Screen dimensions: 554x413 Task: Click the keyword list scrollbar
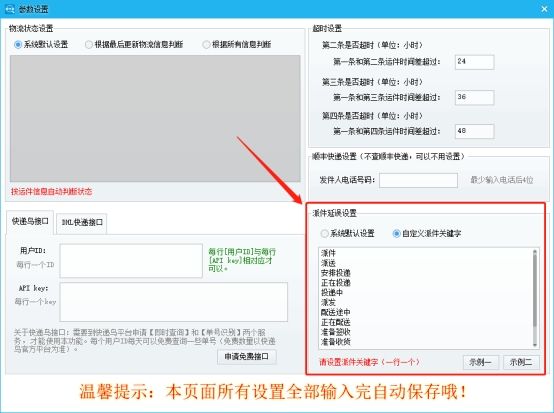[535, 290]
